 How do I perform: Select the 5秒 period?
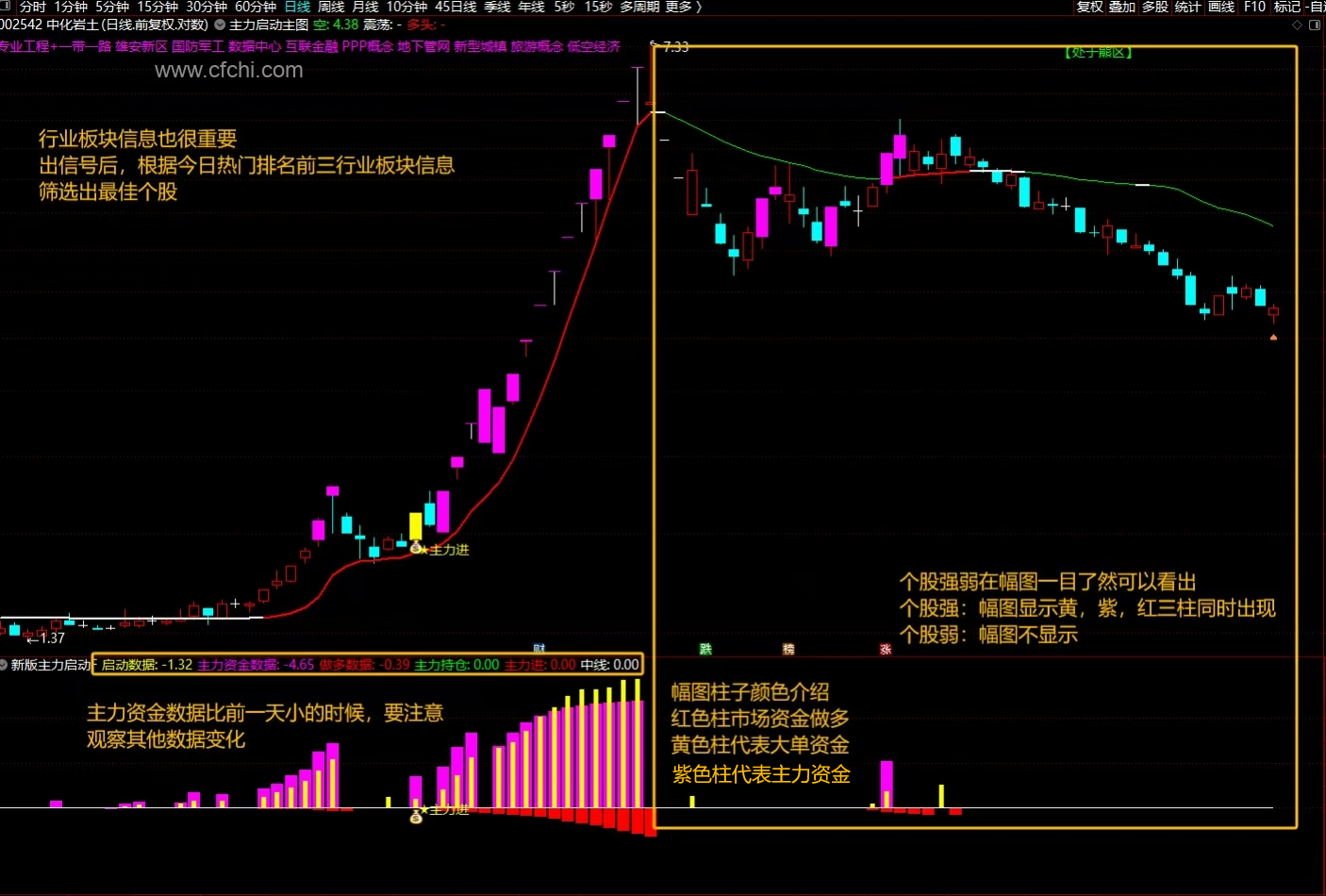pos(564,7)
